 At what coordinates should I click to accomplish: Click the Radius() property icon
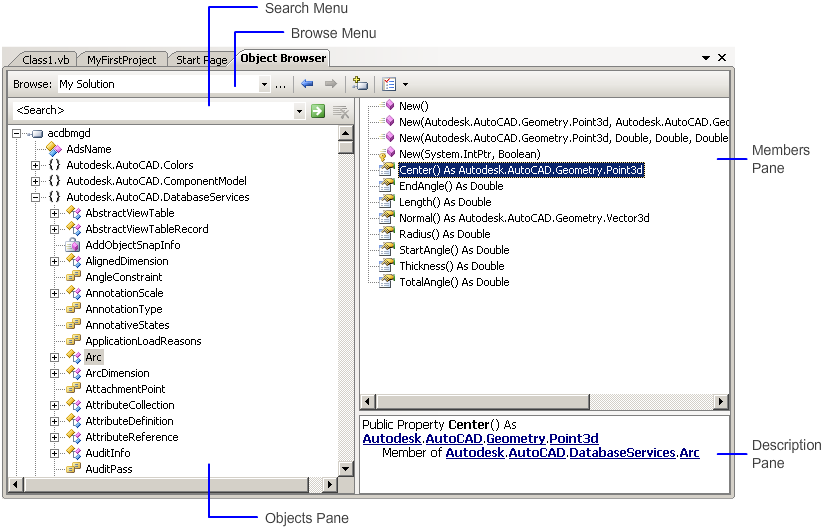pyautogui.click(x=387, y=234)
